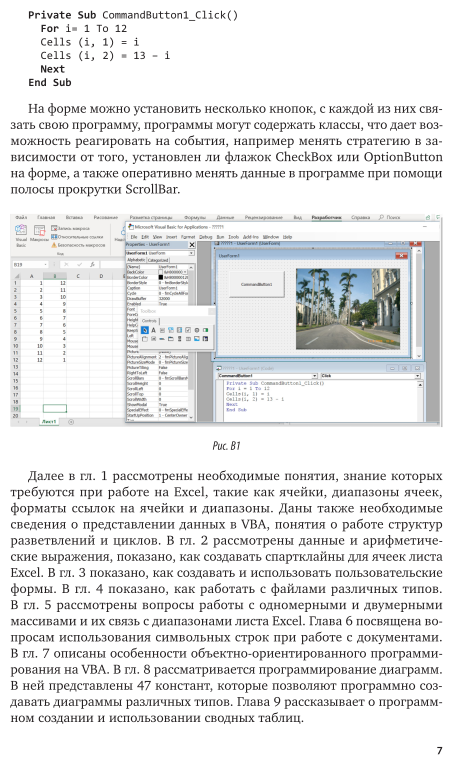Open the Debug menu in VBA editor

pyautogui.click(x=206, y=237)
